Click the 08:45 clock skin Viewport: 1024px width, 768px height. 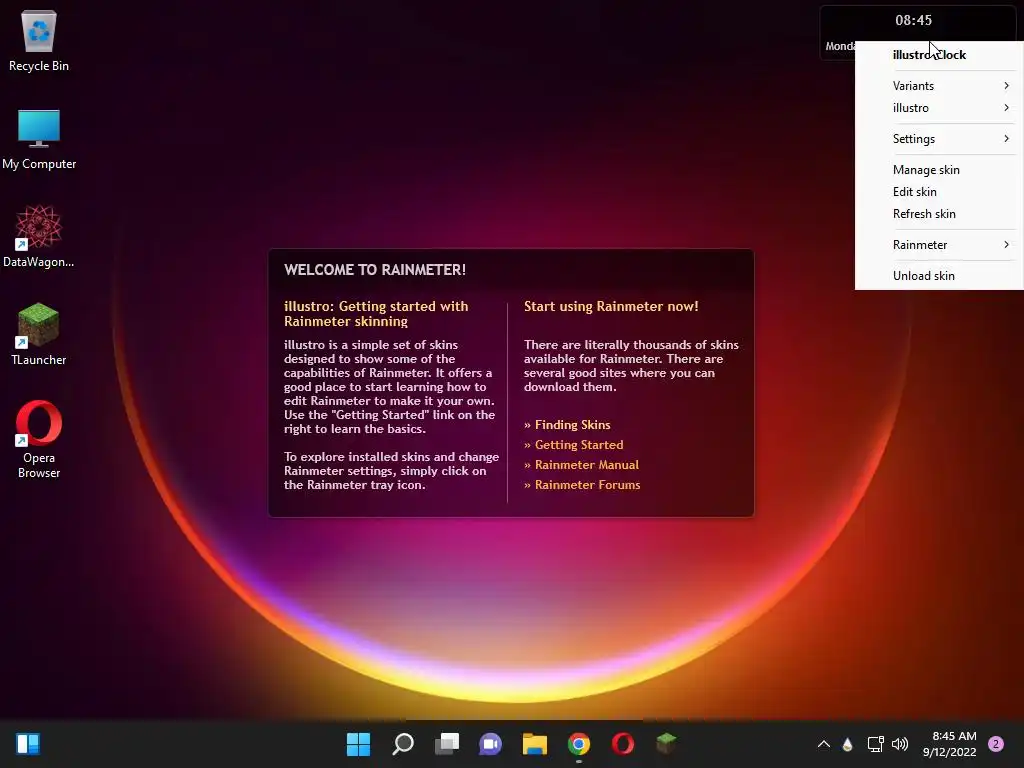(x=914, y=20)
